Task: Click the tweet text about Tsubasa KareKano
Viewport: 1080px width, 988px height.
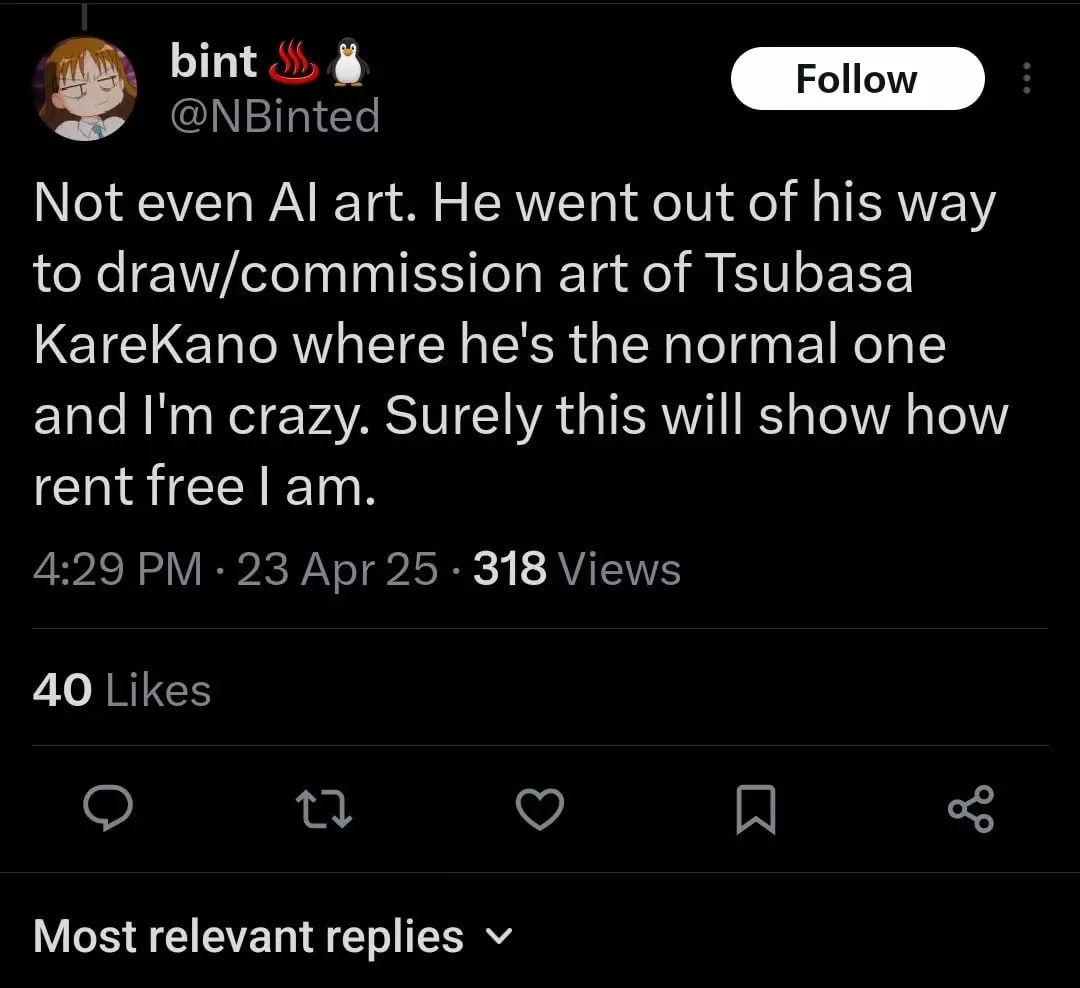Action: [520, 345]
